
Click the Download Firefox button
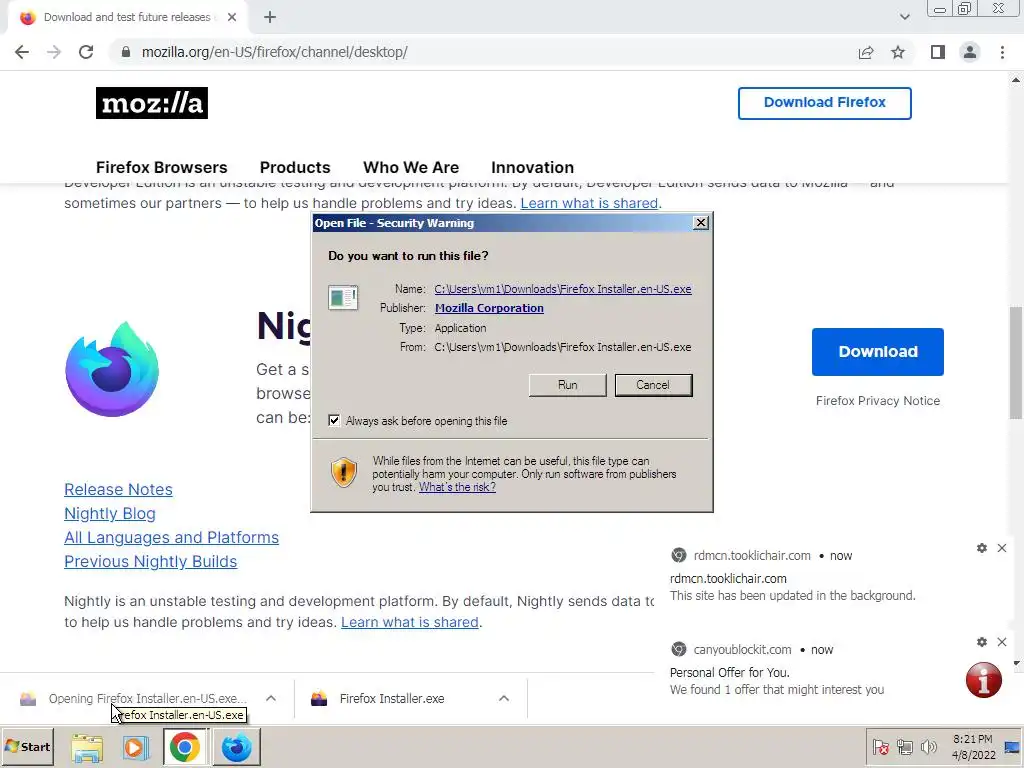(x=825, y=103)
